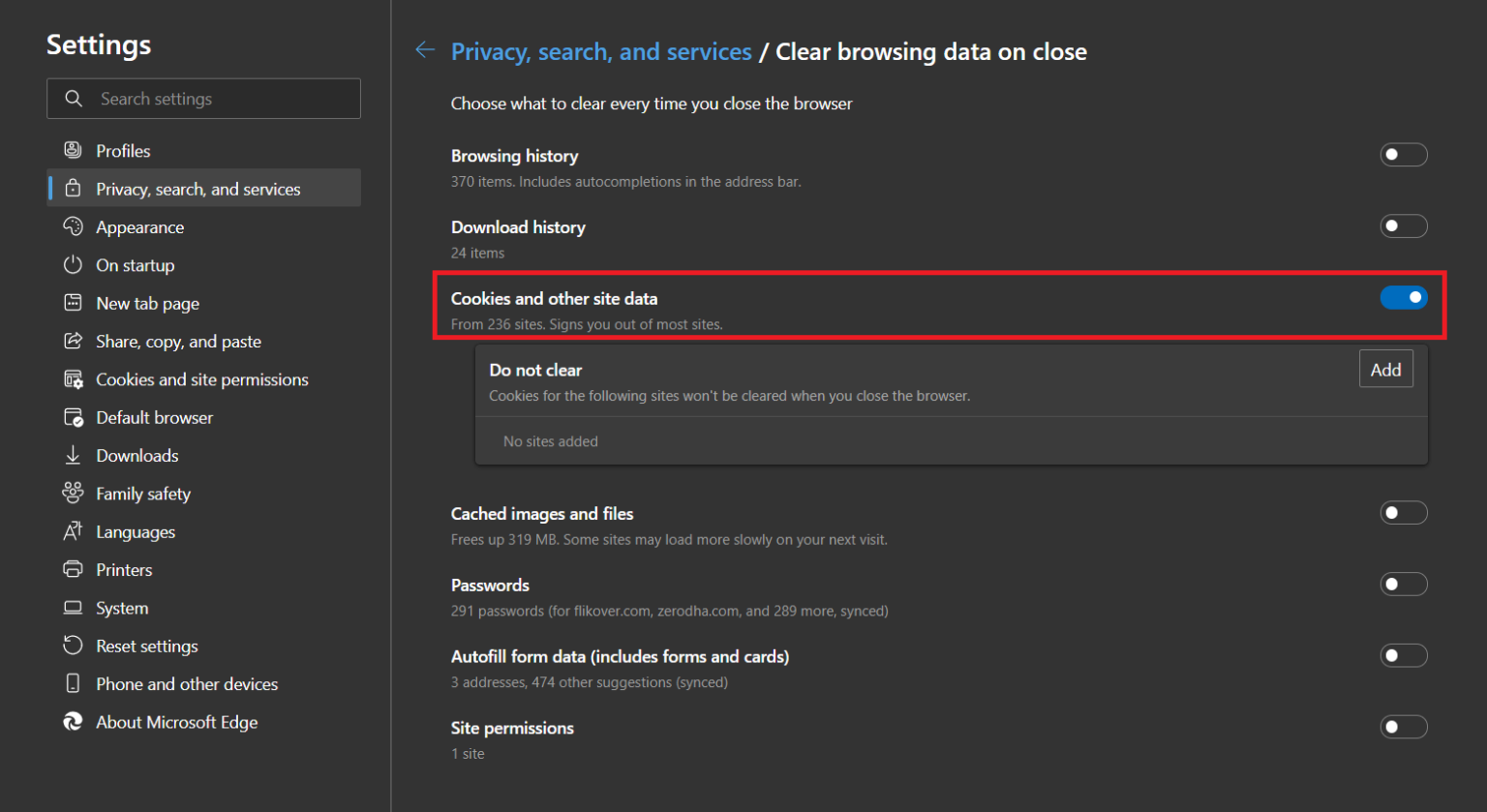Screen dimensions: 1487x812
Task: Select the Languages icon in sidebar
Action: pos(73,531)
